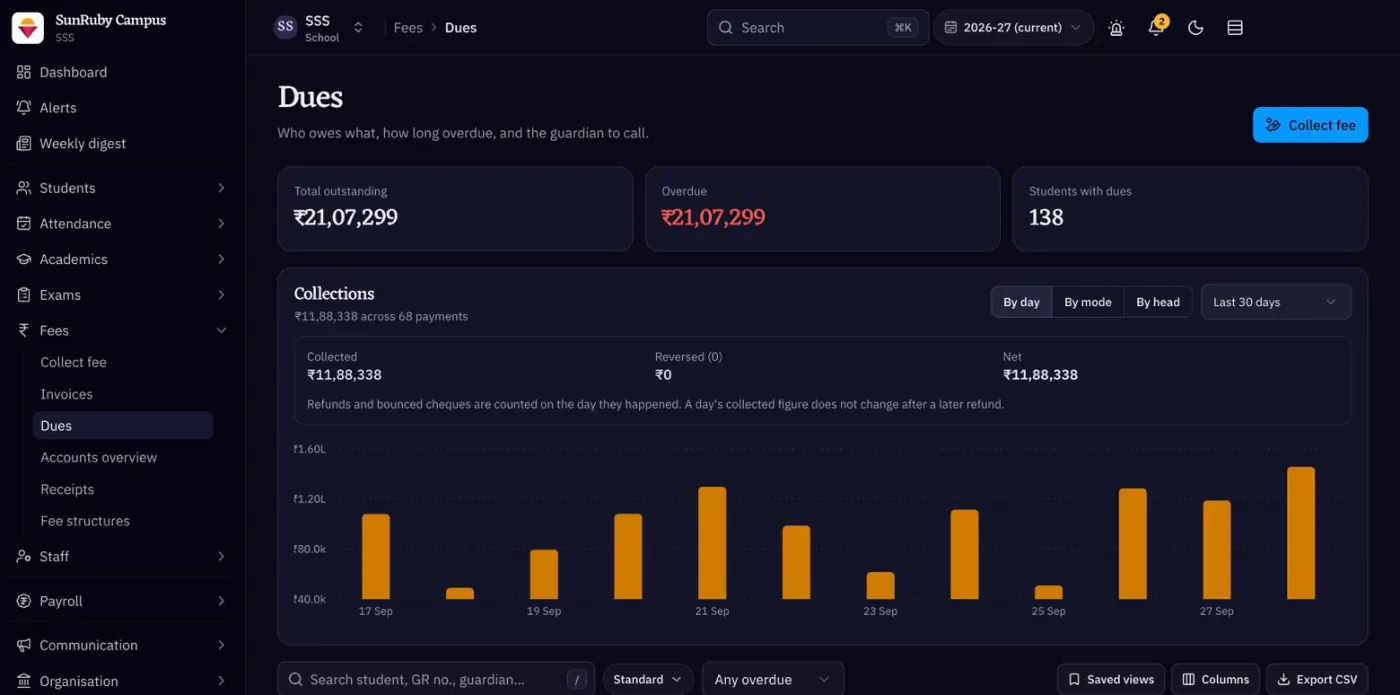Click the Communication megaphone icon
1400x695 pixels.
24,645
